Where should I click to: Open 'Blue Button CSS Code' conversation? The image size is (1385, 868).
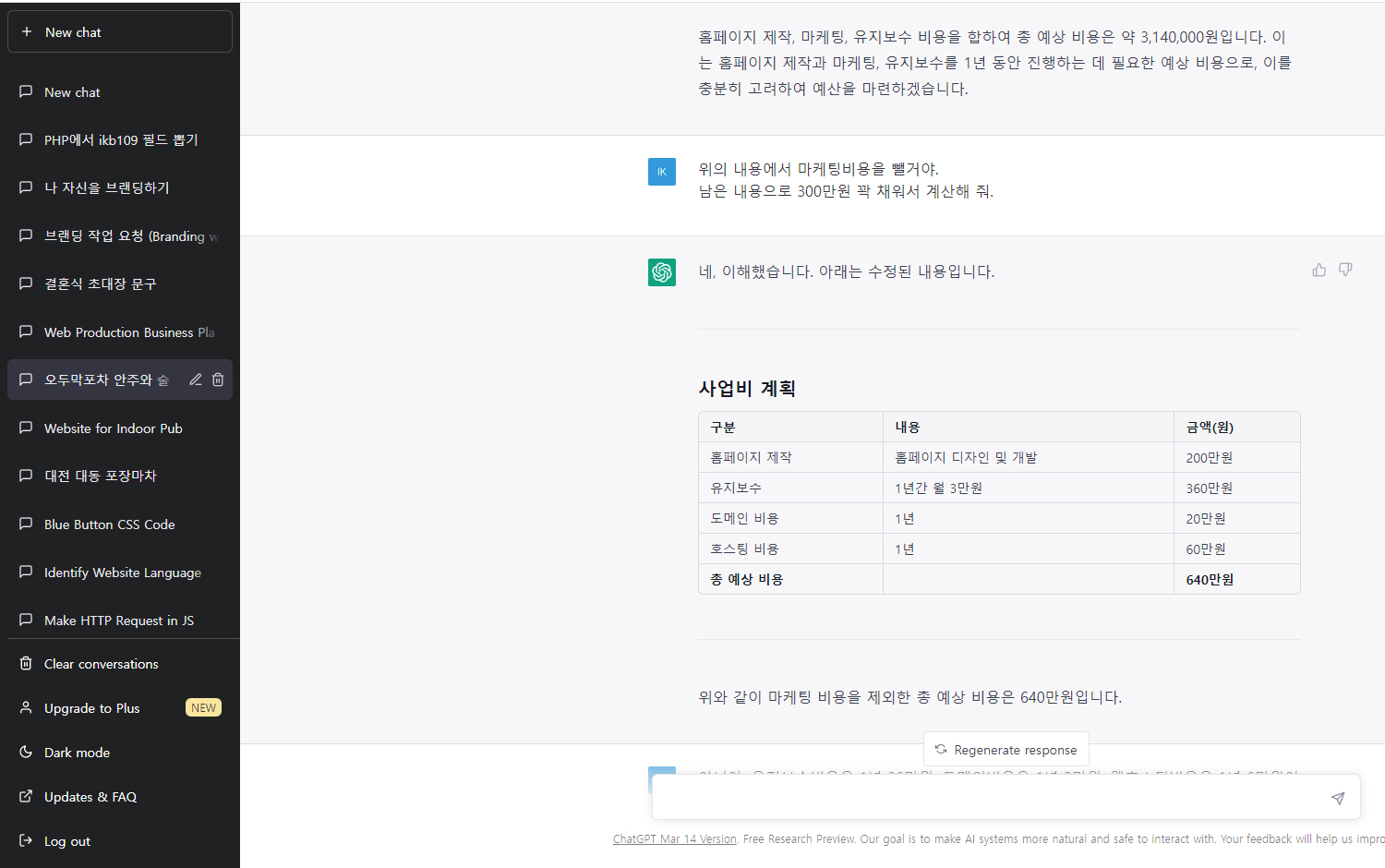click(x=110, y=524)
